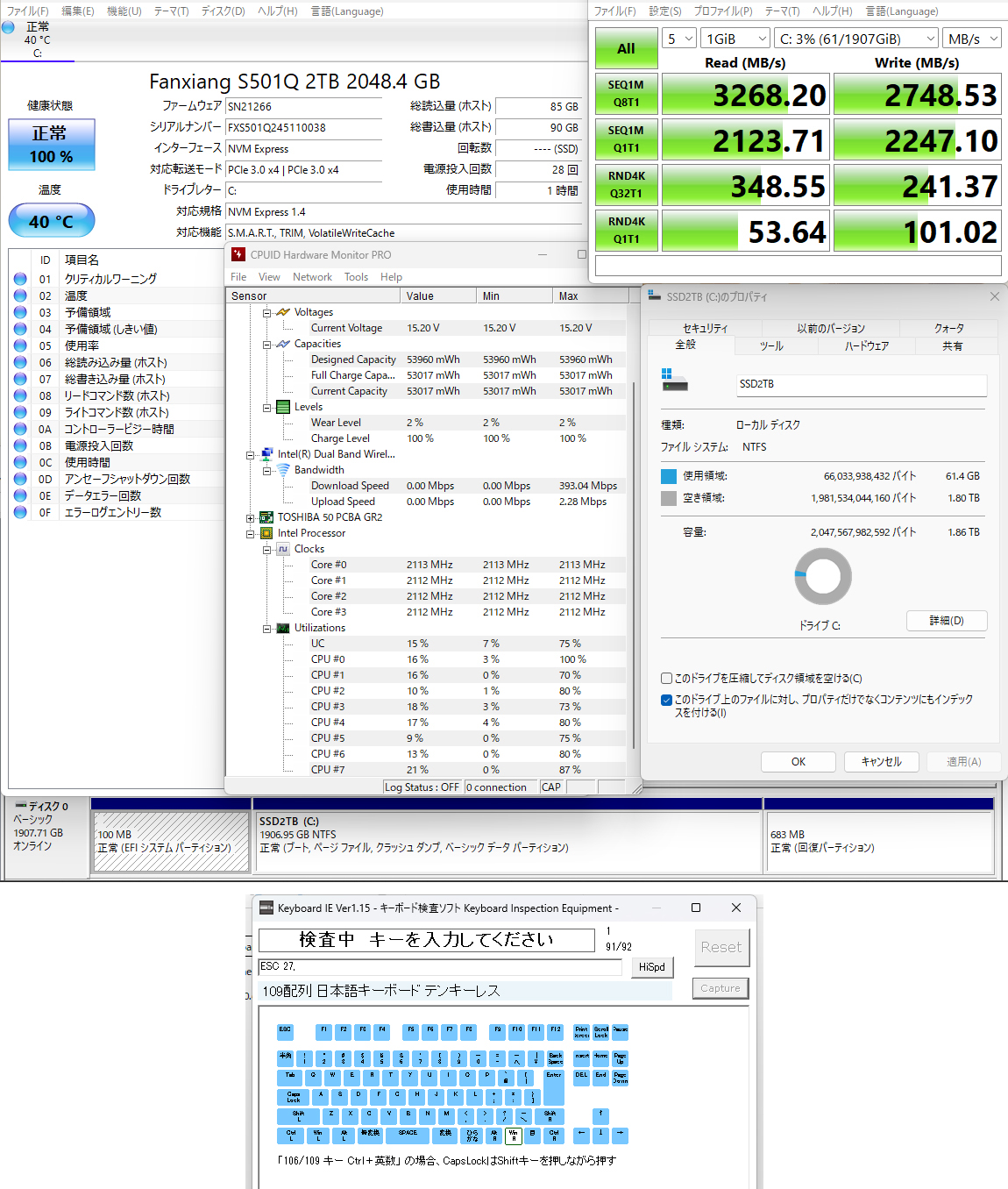Viewport: 1008px width, 1189px height.
Task: Click the SSD2TB properties title bar drive icon
Action: click(654, 296)
